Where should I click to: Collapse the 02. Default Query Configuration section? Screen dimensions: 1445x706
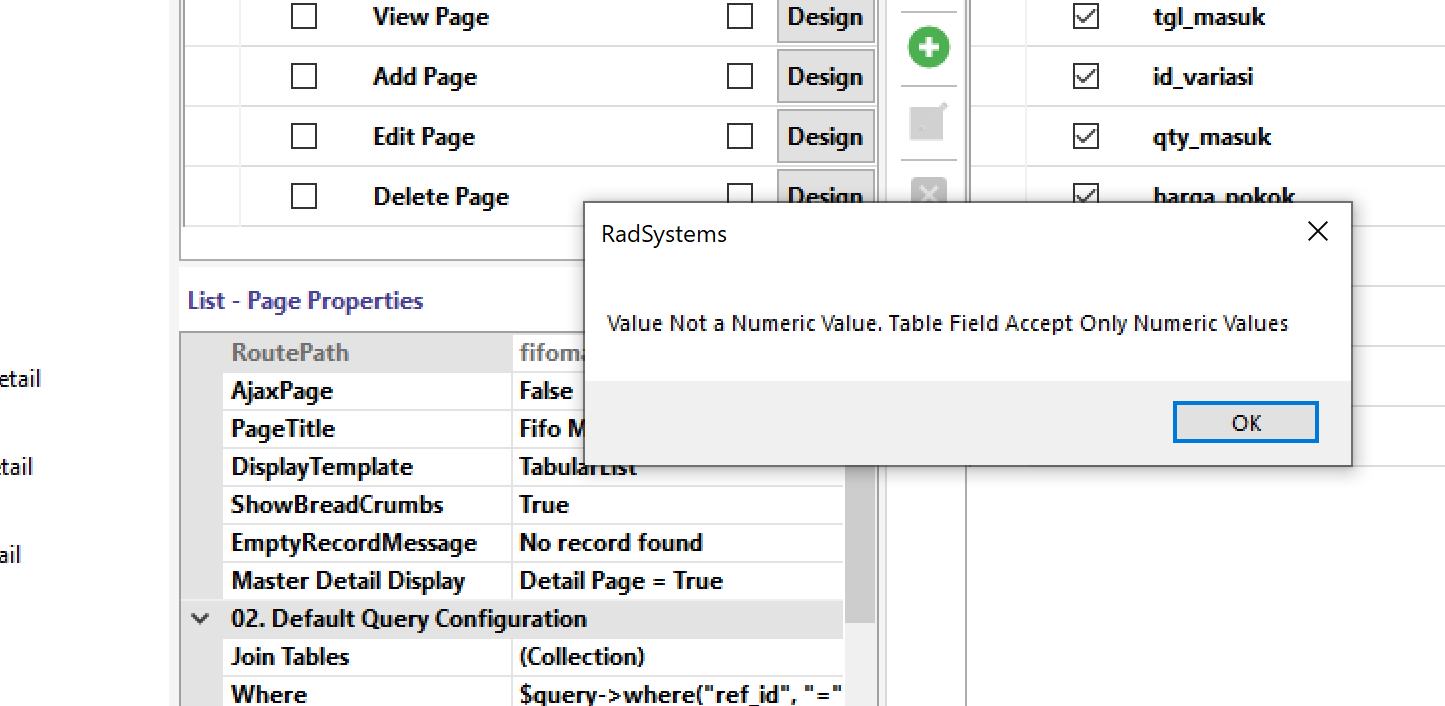pos(201,619)
